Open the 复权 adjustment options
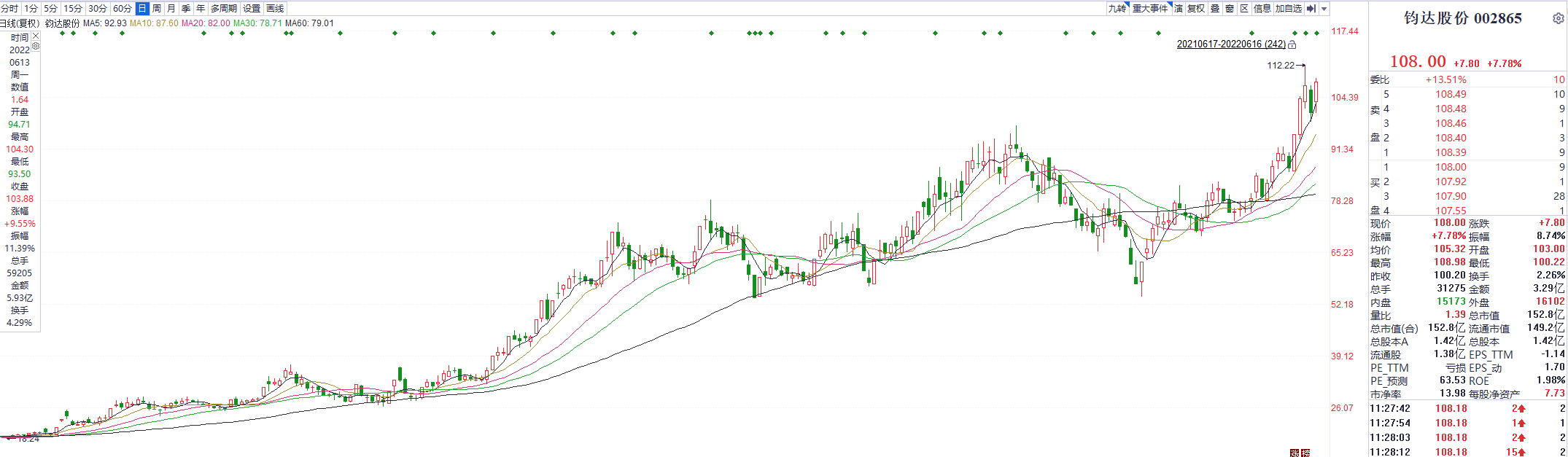This screenshot has height=457, width=1568. (x=1196, y=9)
